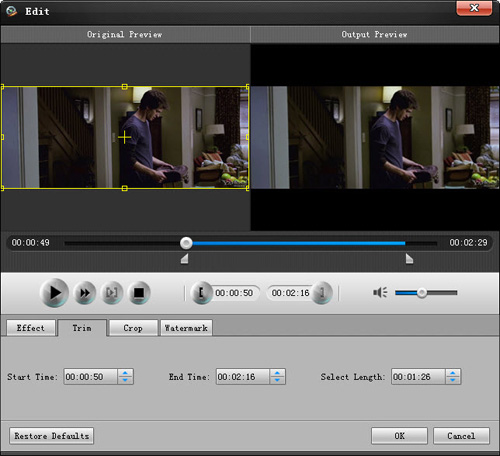
Task: Increase End Time with the up arrow
Action: tap(277, 373)
